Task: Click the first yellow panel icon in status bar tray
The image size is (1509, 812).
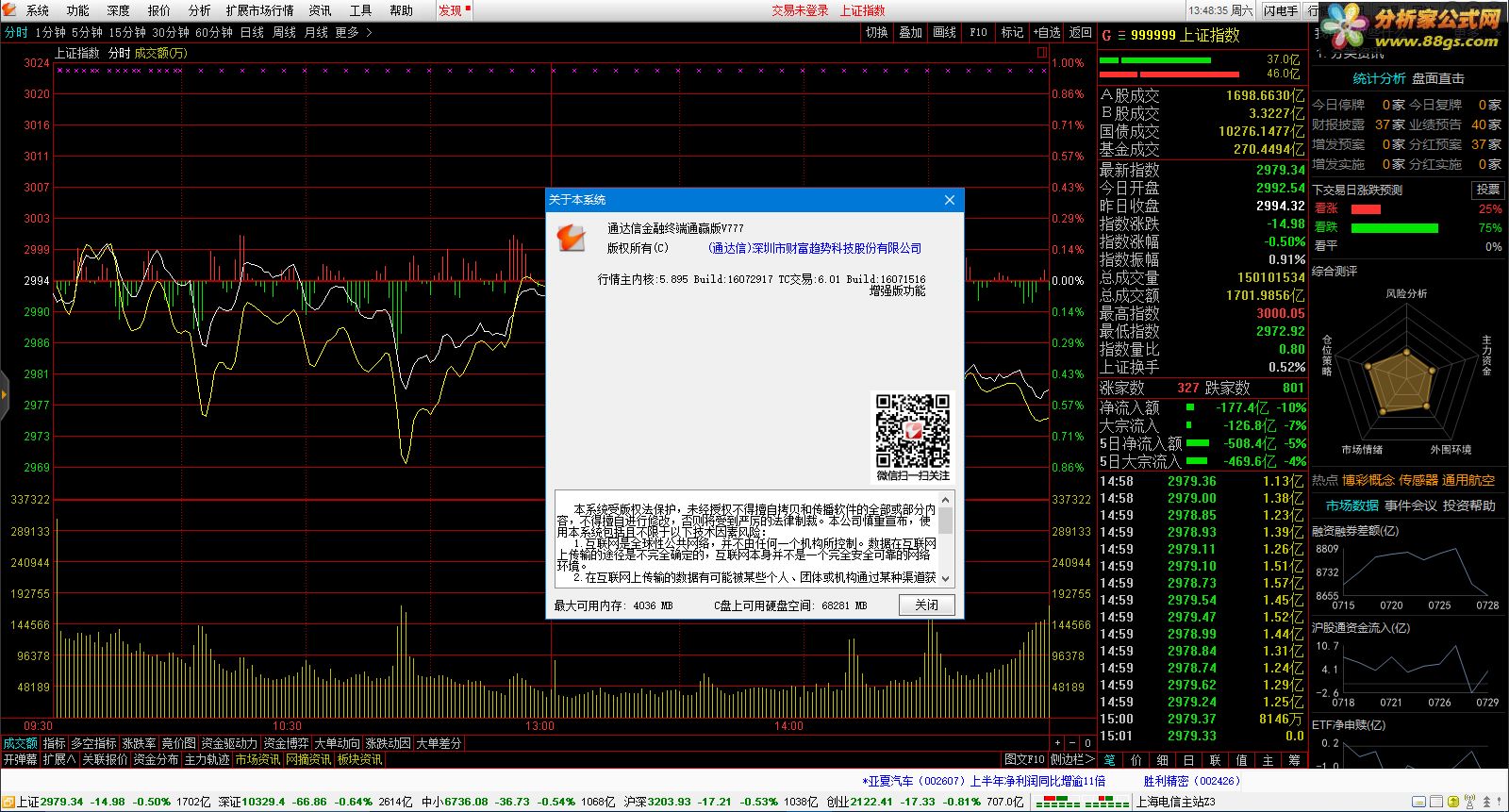Action: point(1418,802)
